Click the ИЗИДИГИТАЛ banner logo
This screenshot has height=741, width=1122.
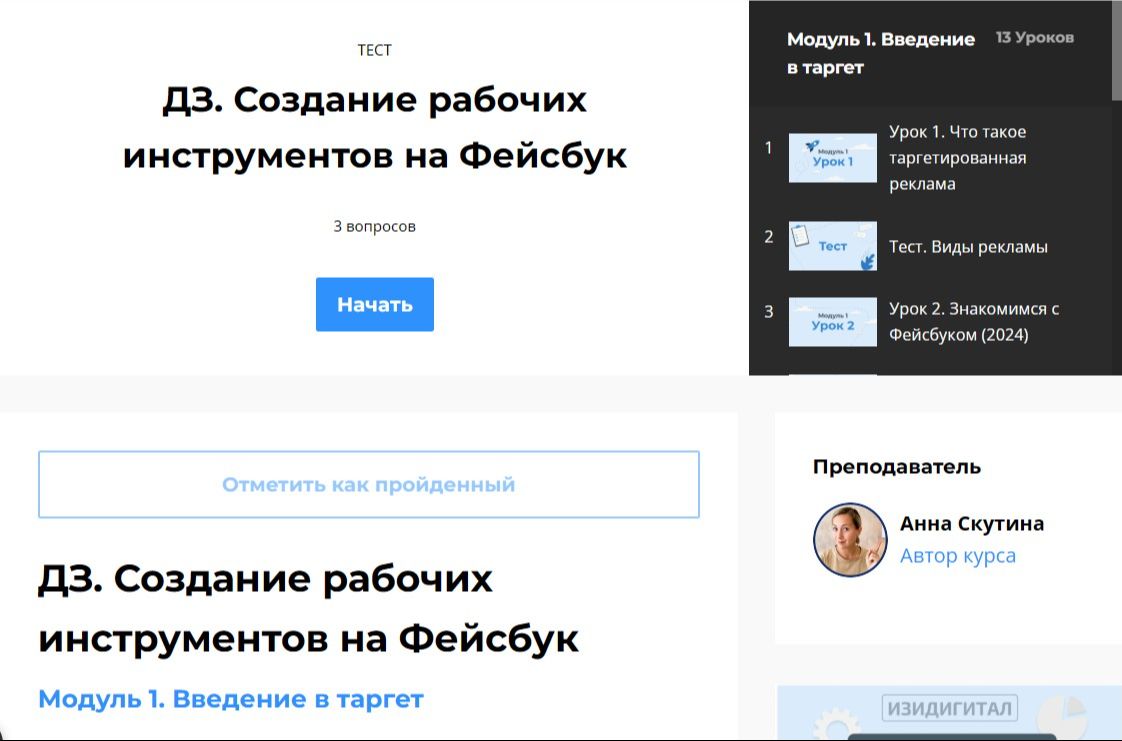(950, 709)
